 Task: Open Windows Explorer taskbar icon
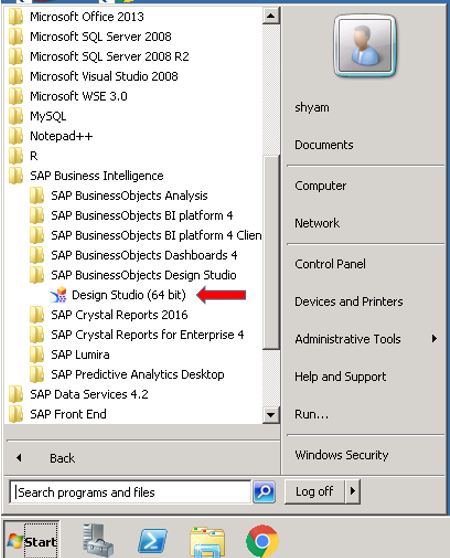207,542
